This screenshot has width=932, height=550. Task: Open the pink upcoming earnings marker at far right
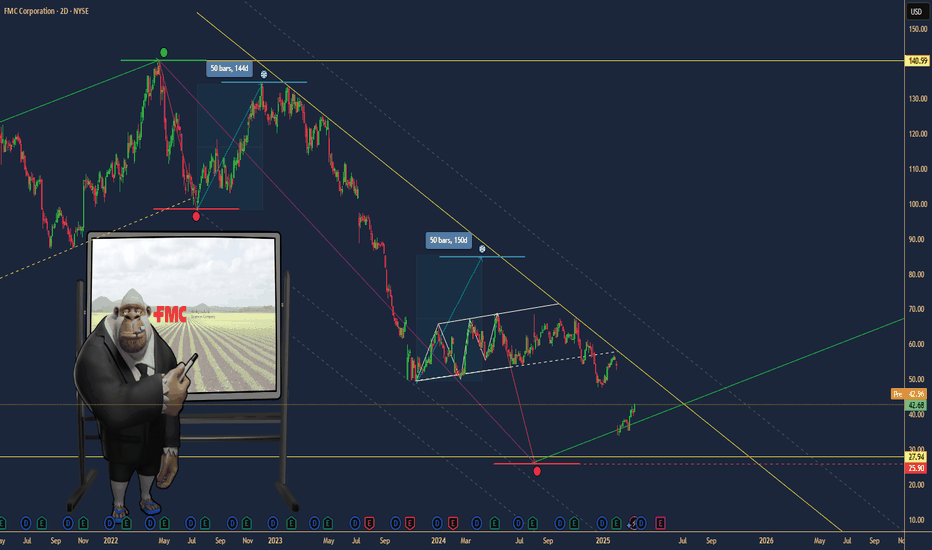point(660,523)
